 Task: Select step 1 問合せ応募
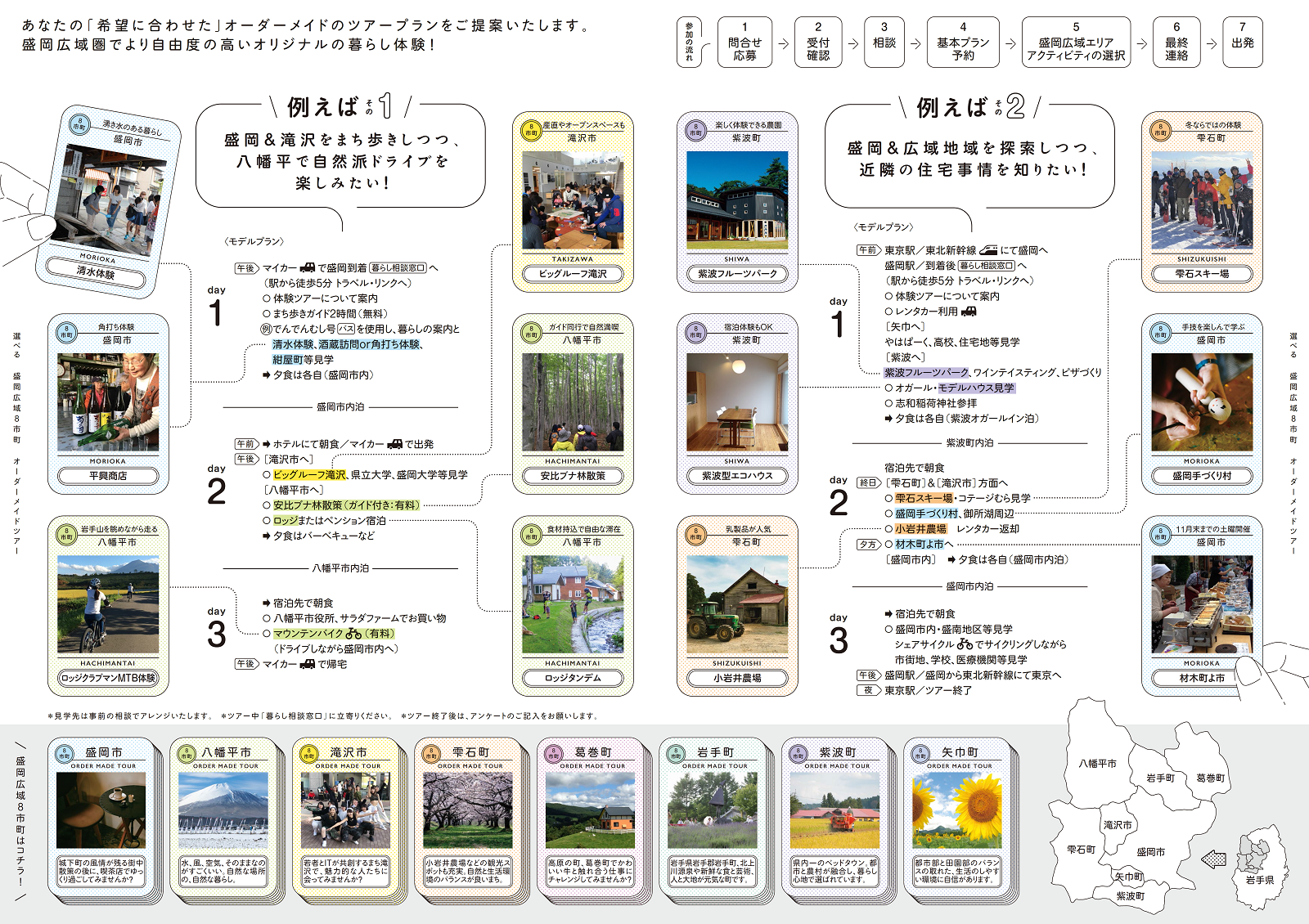click(x=744, y=42)
